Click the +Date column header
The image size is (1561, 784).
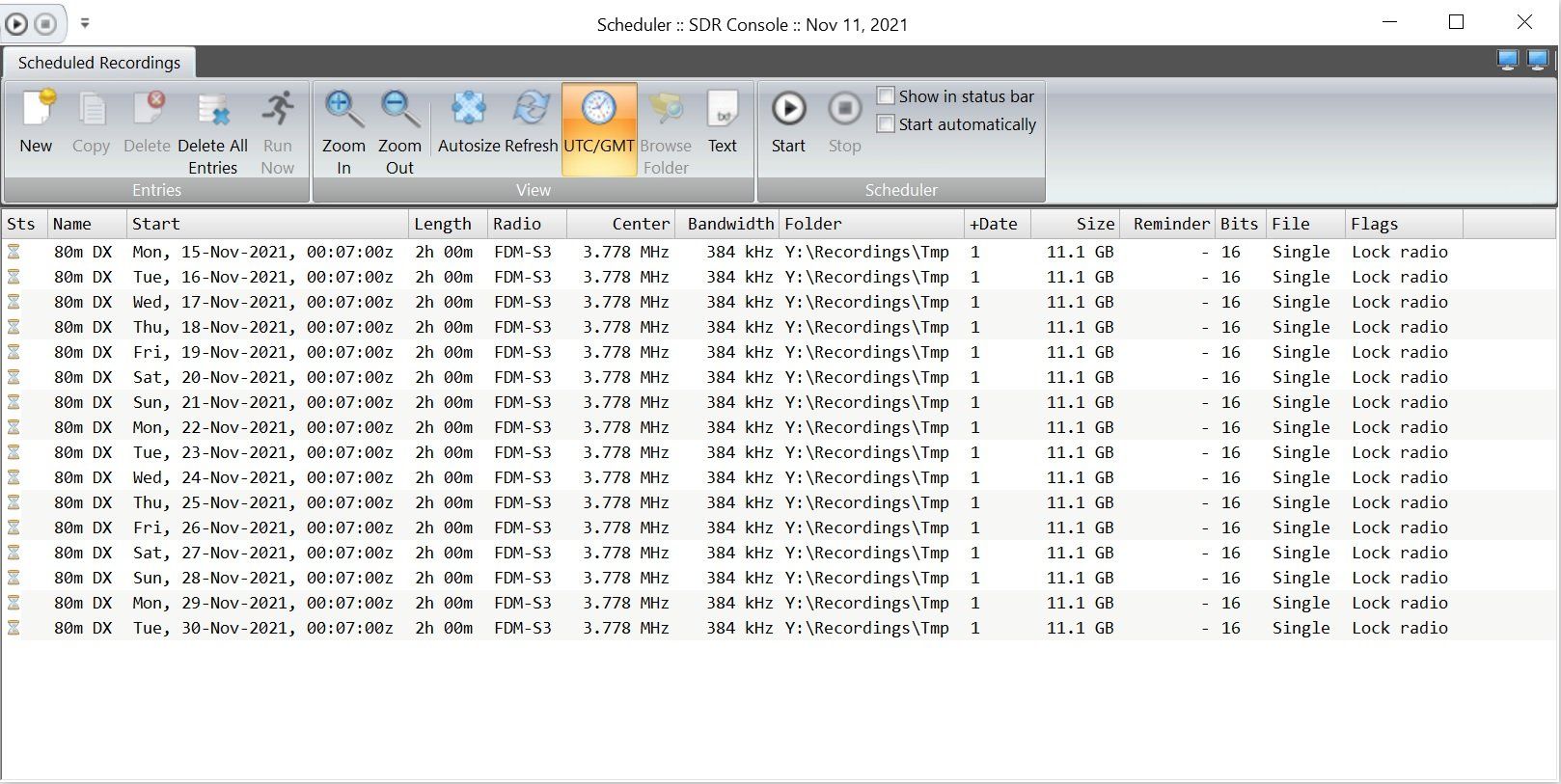tap(997, 224)
